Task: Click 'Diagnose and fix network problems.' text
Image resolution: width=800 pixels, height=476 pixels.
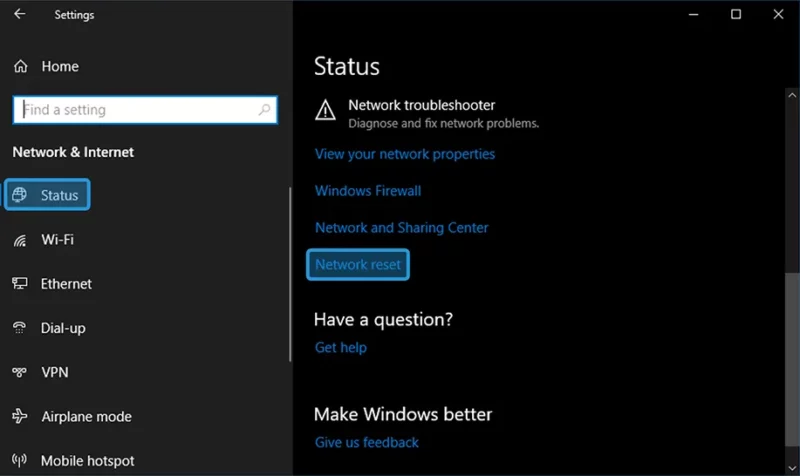Action: [443, 123]
